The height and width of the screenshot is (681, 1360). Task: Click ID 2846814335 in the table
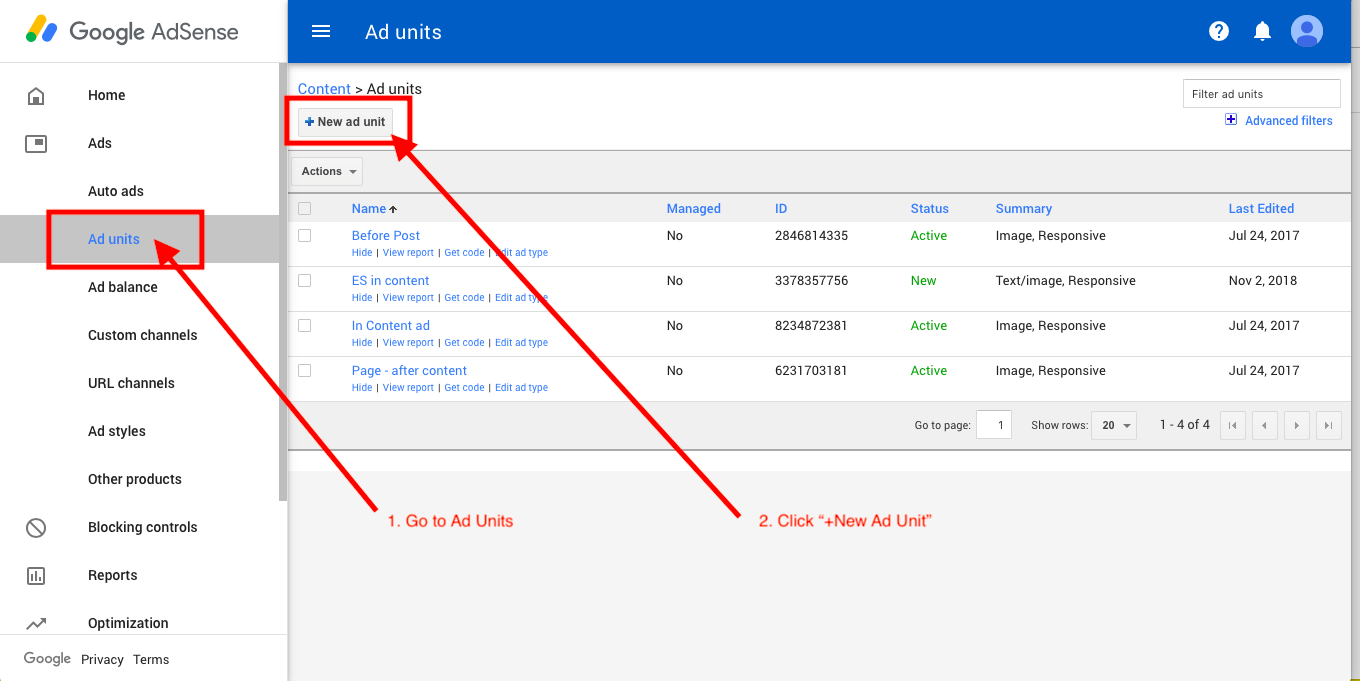(x=811, y=236)
